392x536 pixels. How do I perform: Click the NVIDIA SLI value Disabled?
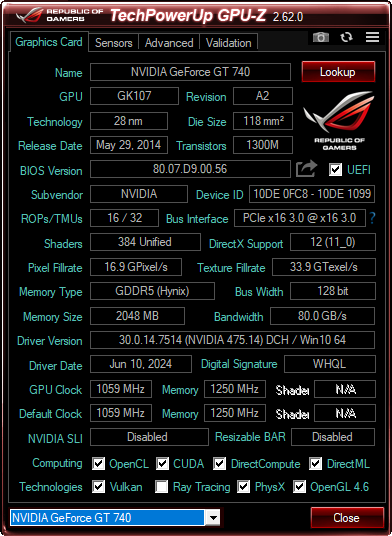pyautogui.click(x=149, y=437)
